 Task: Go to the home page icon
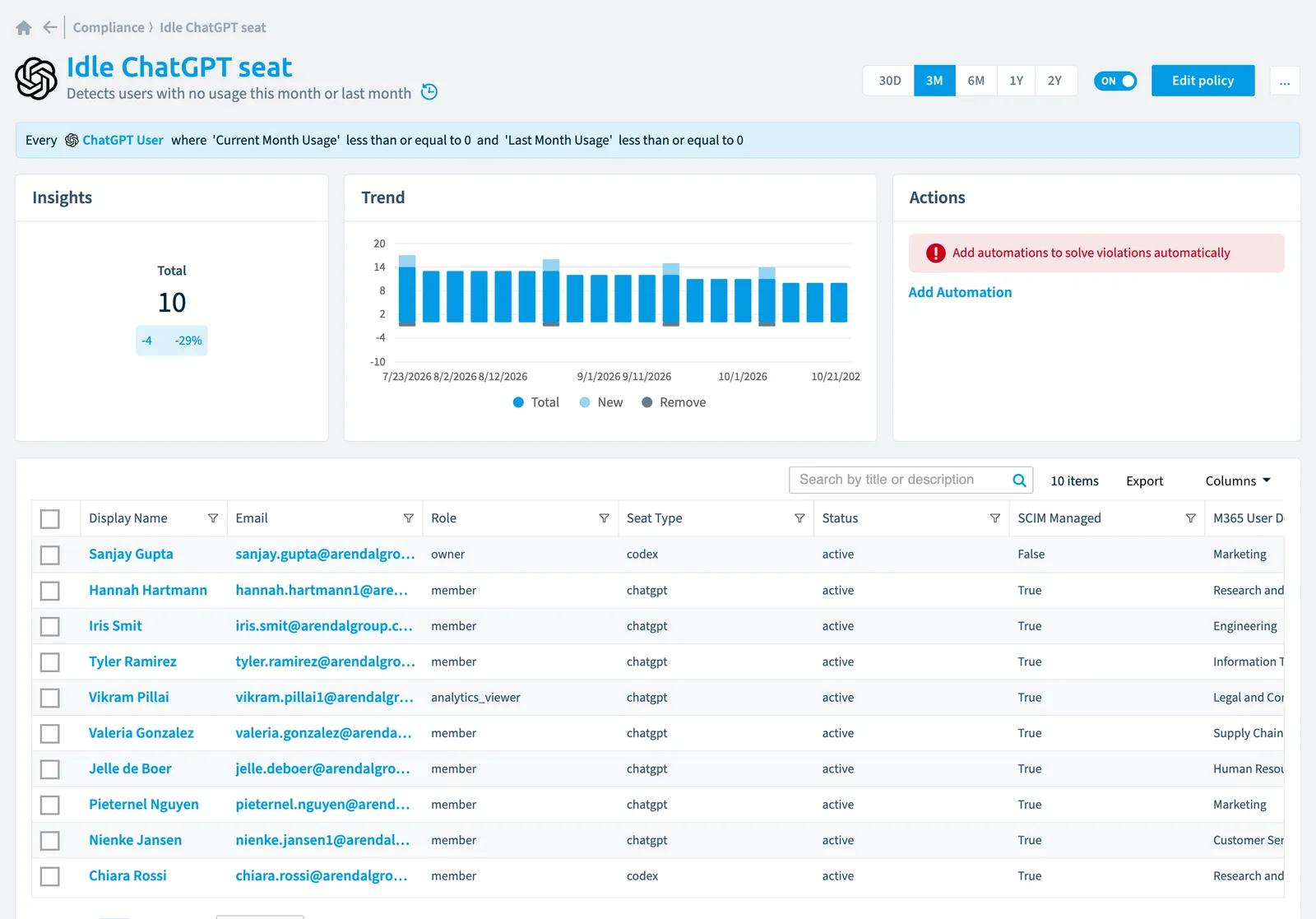pyautogui.click(x=24, y=28)
